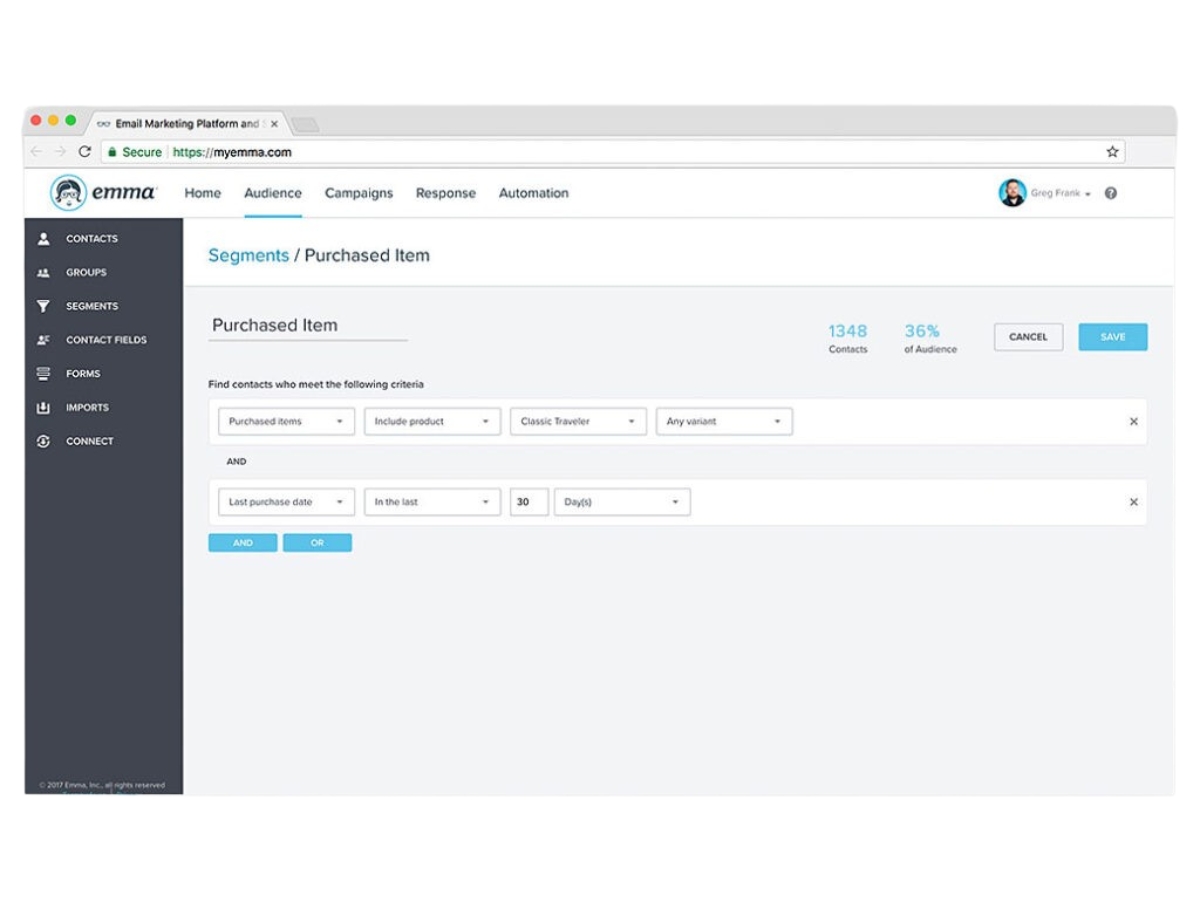
Task: Expand the Day(s) unit dropdown
Action: point(622,502)
